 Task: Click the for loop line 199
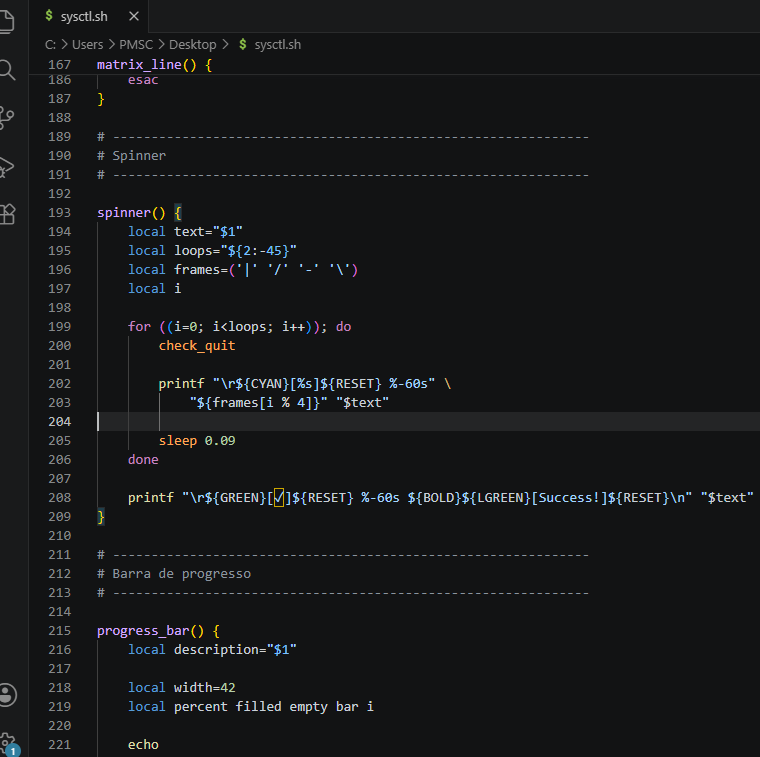tap(239, 327)
